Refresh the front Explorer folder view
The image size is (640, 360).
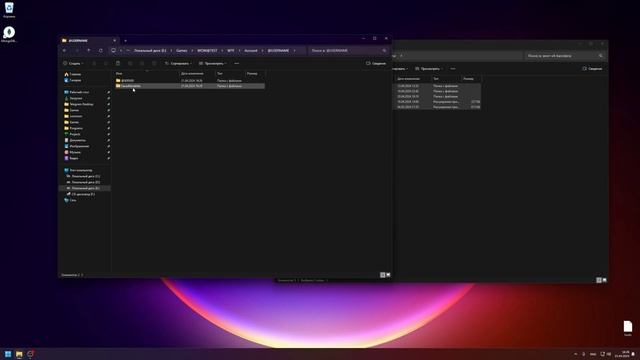[101, 51]
